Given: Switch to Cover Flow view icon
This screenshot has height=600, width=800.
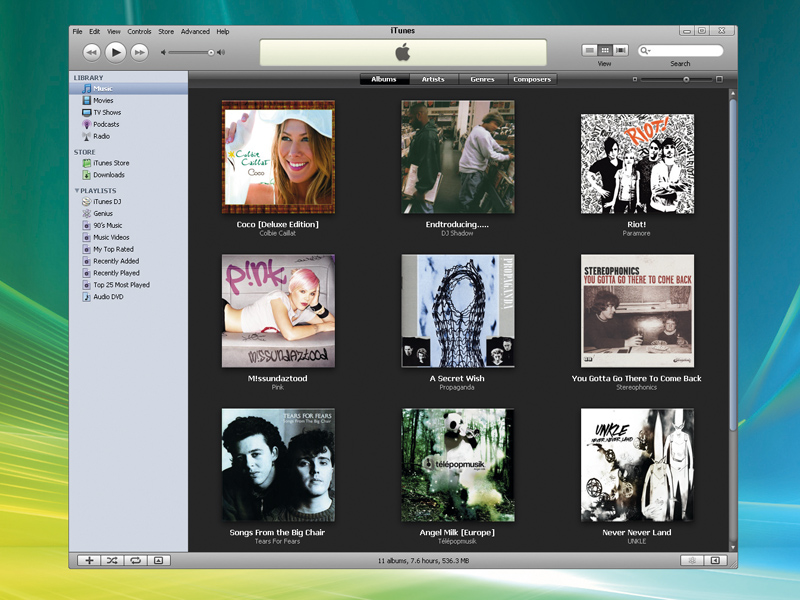Looking at the screenshot, I should (620, 50).
